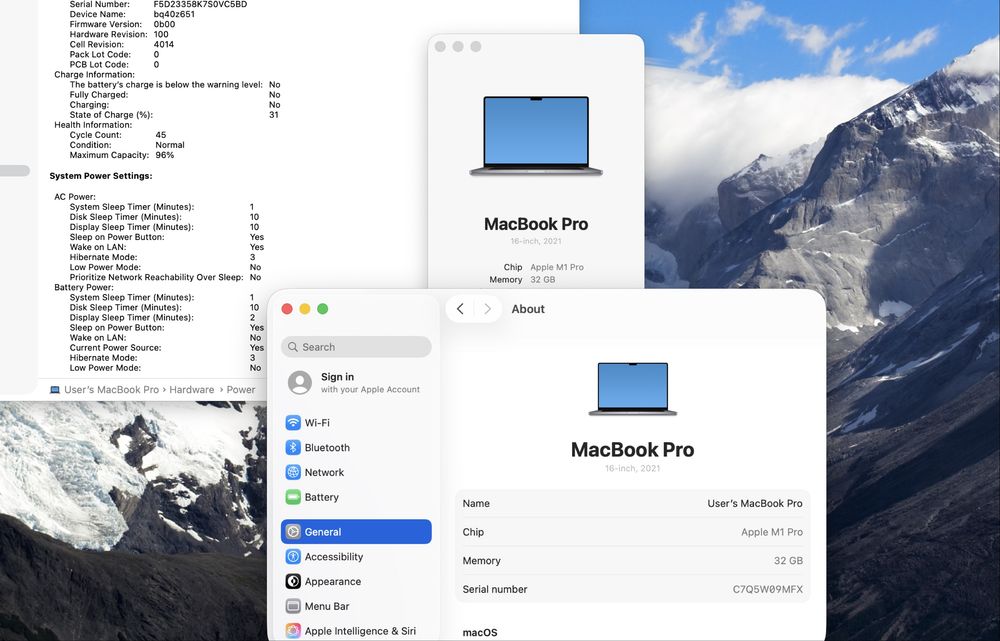The width and height of the screenshot is (1000, 641).
Task: Select Hardware in System Information path bar
Action: pos(191,390)
